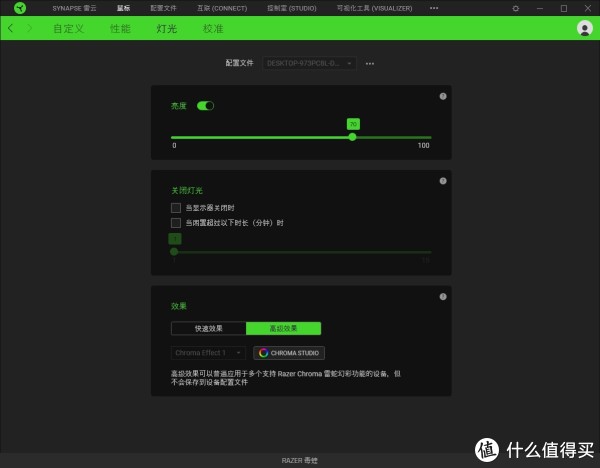Open help icon in brightness panel
The width and height of the screenshot is (600, 468).
[443, 96]
